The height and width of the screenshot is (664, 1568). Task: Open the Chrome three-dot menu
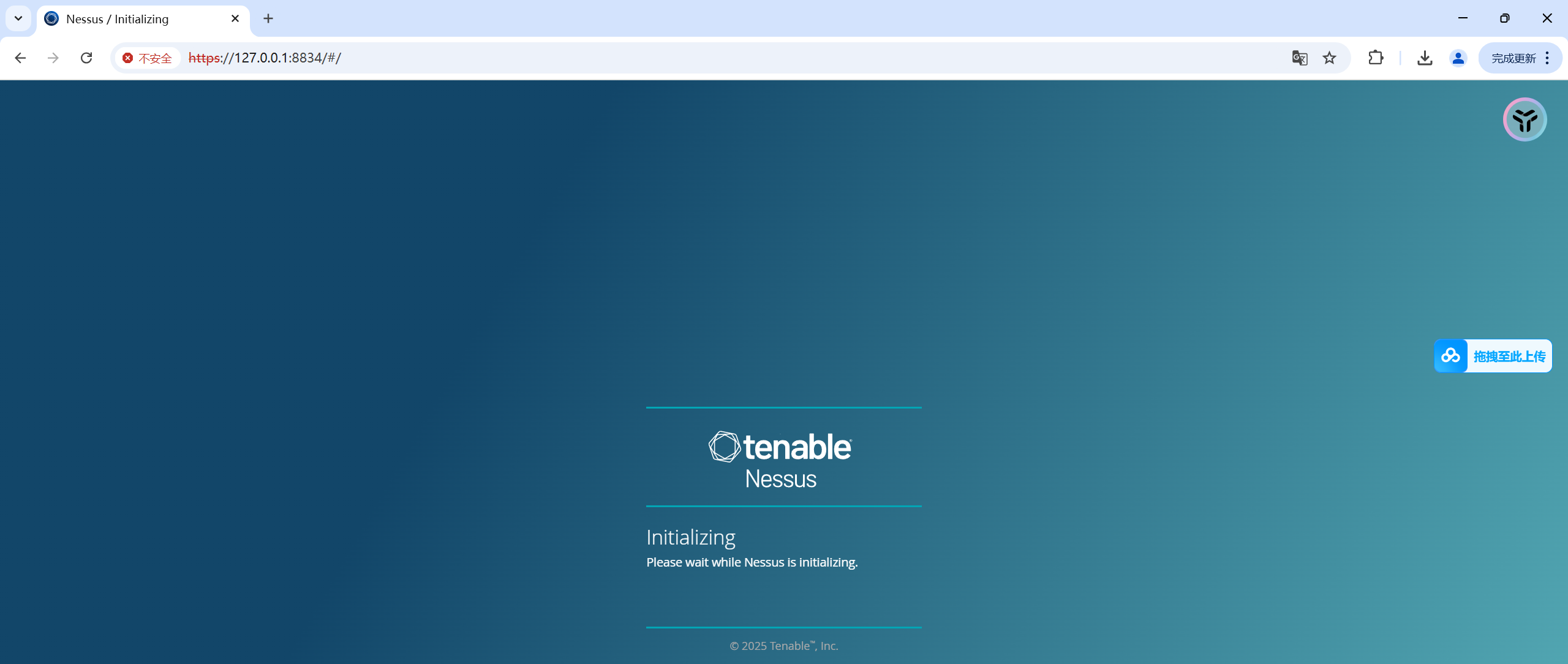tap(1547, 58)
